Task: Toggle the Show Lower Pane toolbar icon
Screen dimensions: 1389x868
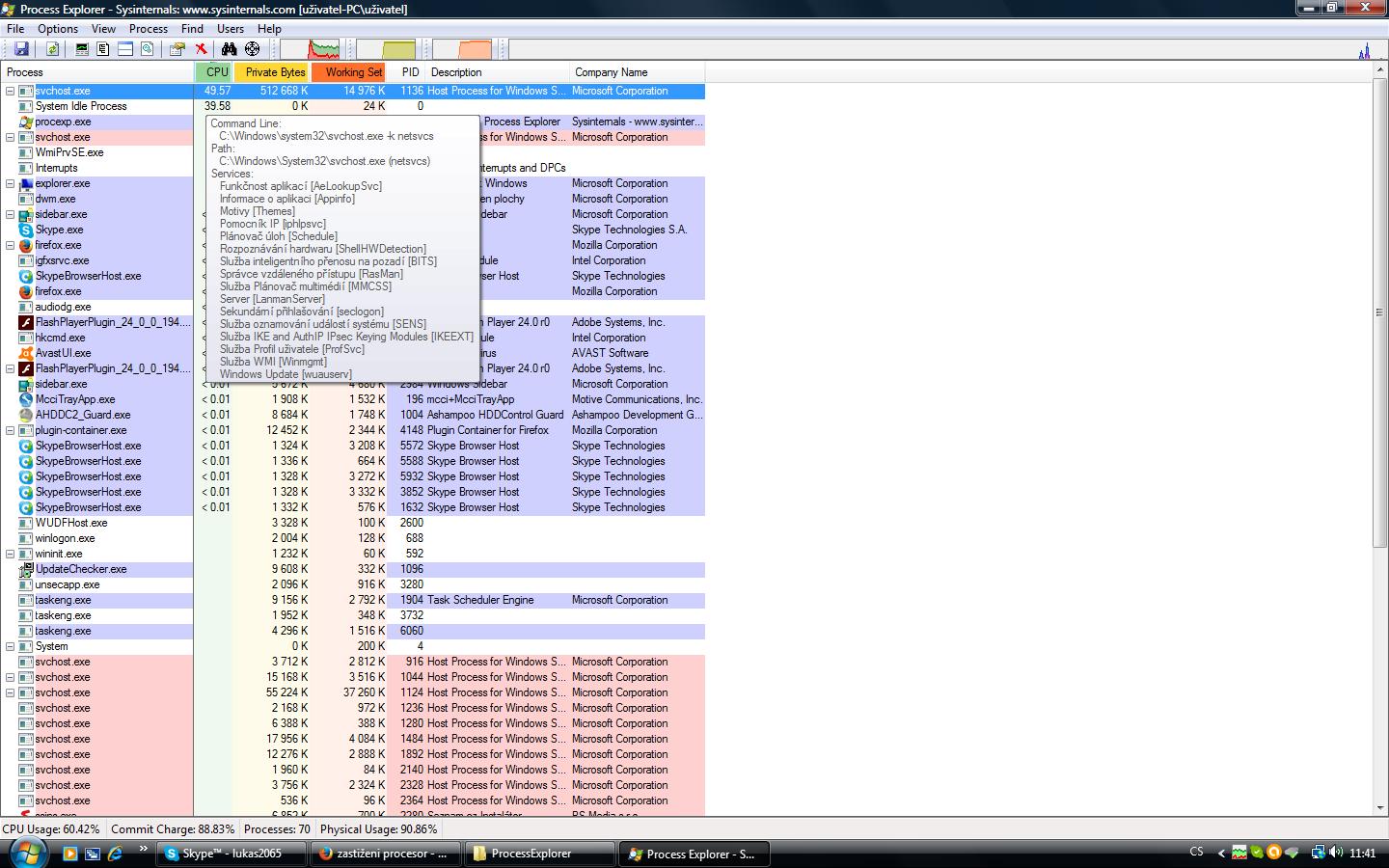Action: coord(125,49)
